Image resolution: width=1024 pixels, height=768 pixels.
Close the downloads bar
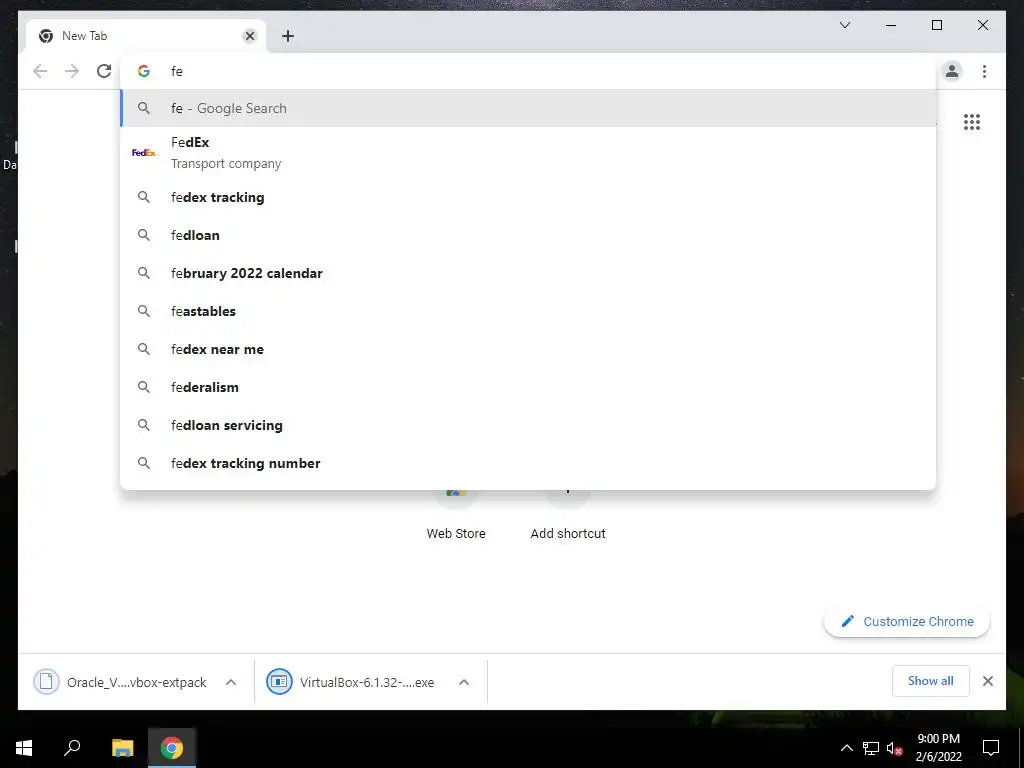click(988, 681)
